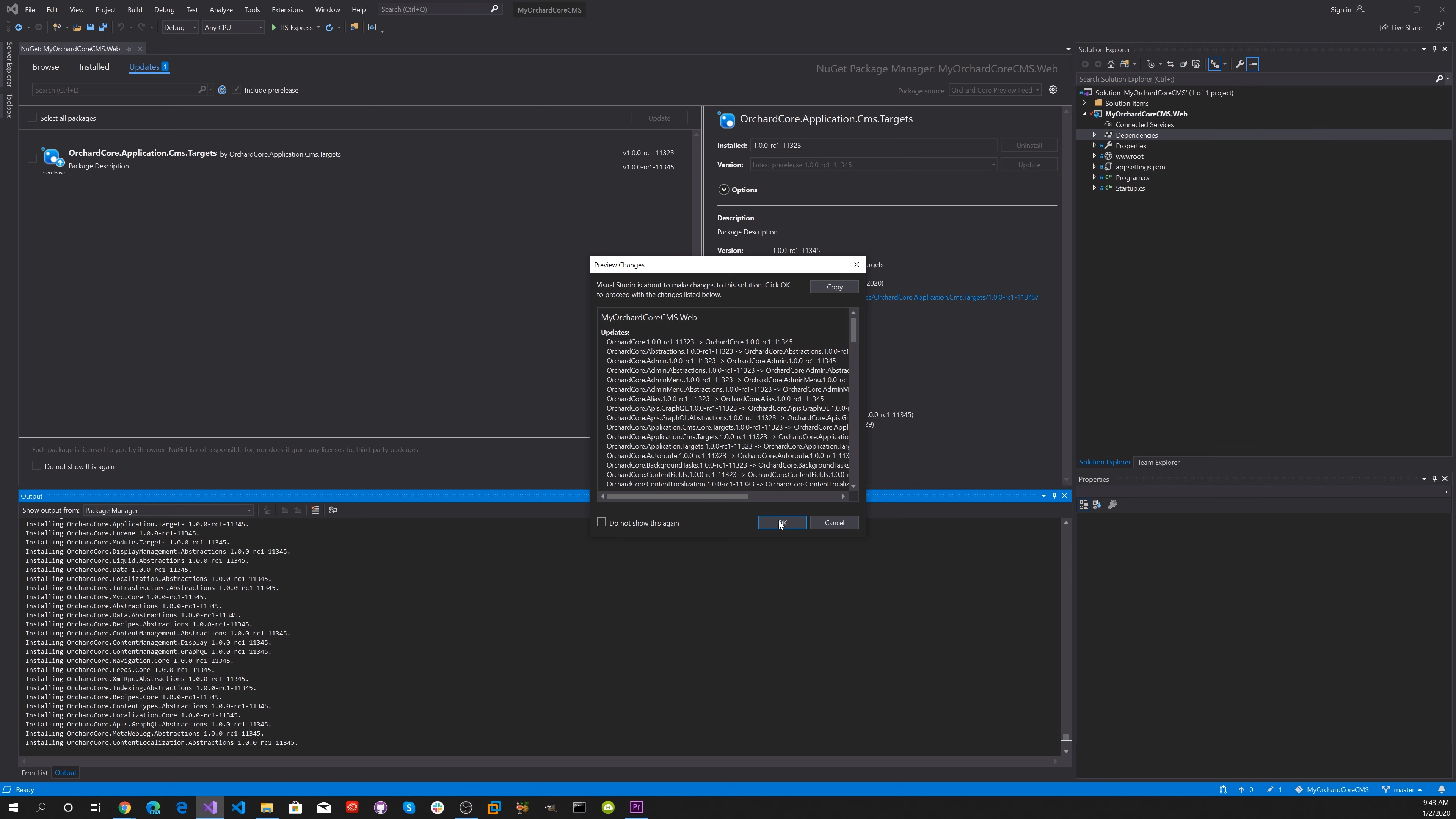Click the Save All toolbar icon
Viewport: 1456px width, 819px height.
pyautogui.click(x=103, y=27)
